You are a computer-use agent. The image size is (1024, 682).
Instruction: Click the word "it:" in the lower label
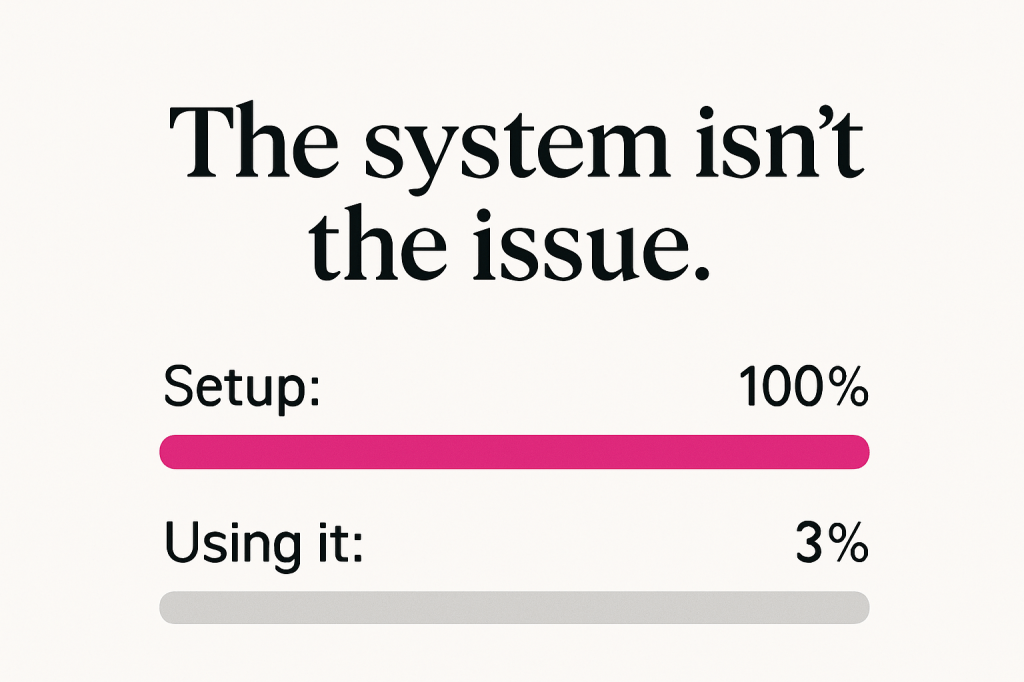coord(336,543)
